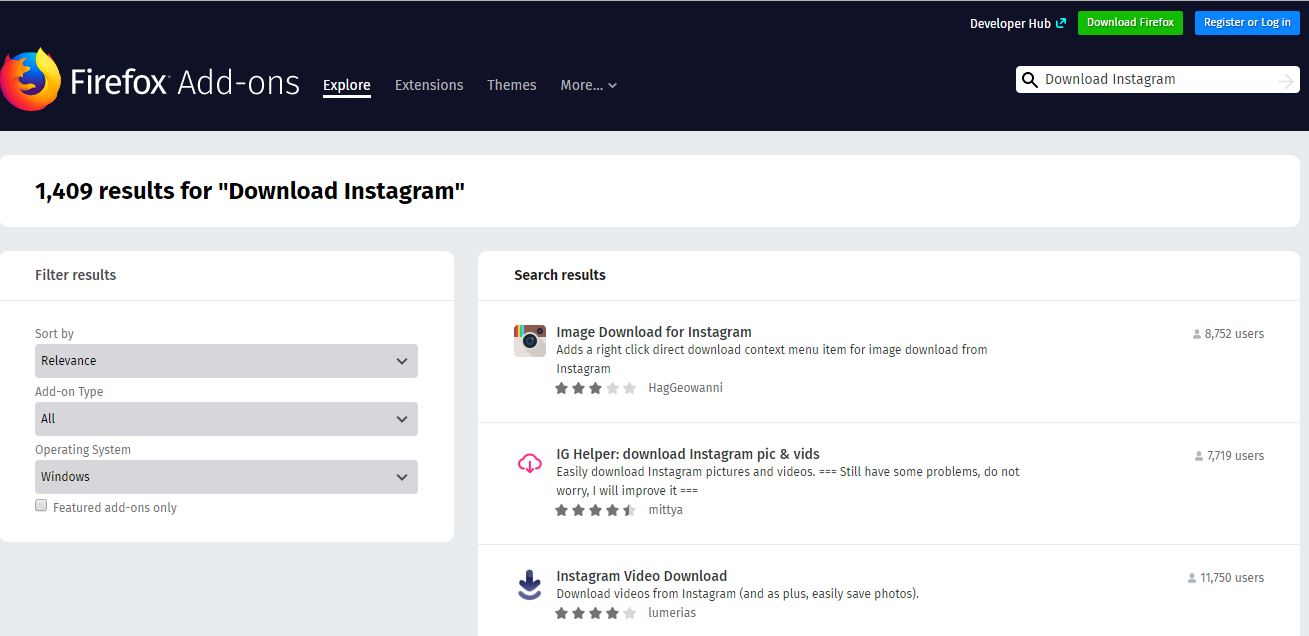Click the Search results heading
Image resolution: width=1309 pixels, height=636 pixels.
[560, 275]
